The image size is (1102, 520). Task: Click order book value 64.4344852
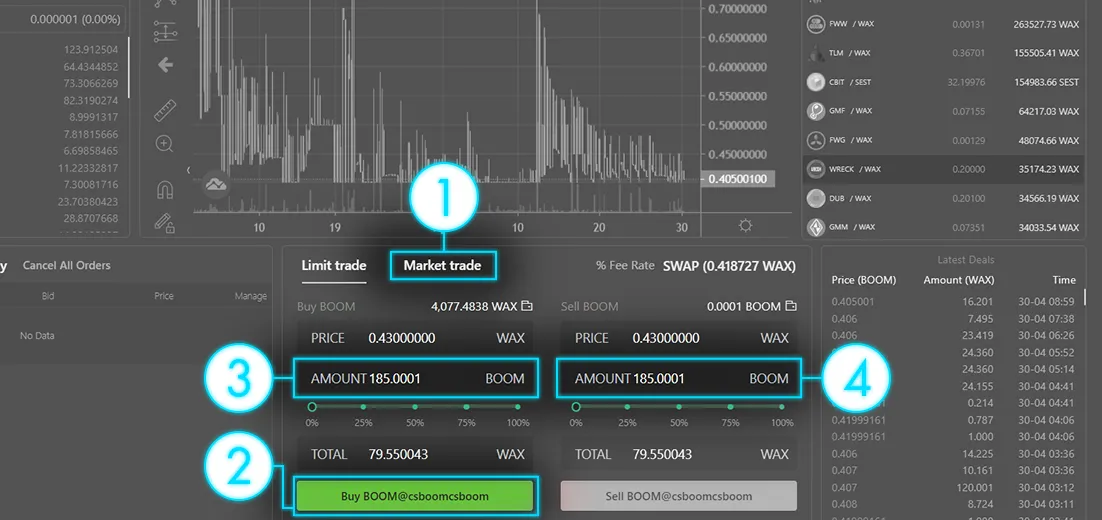pos(91,67)
